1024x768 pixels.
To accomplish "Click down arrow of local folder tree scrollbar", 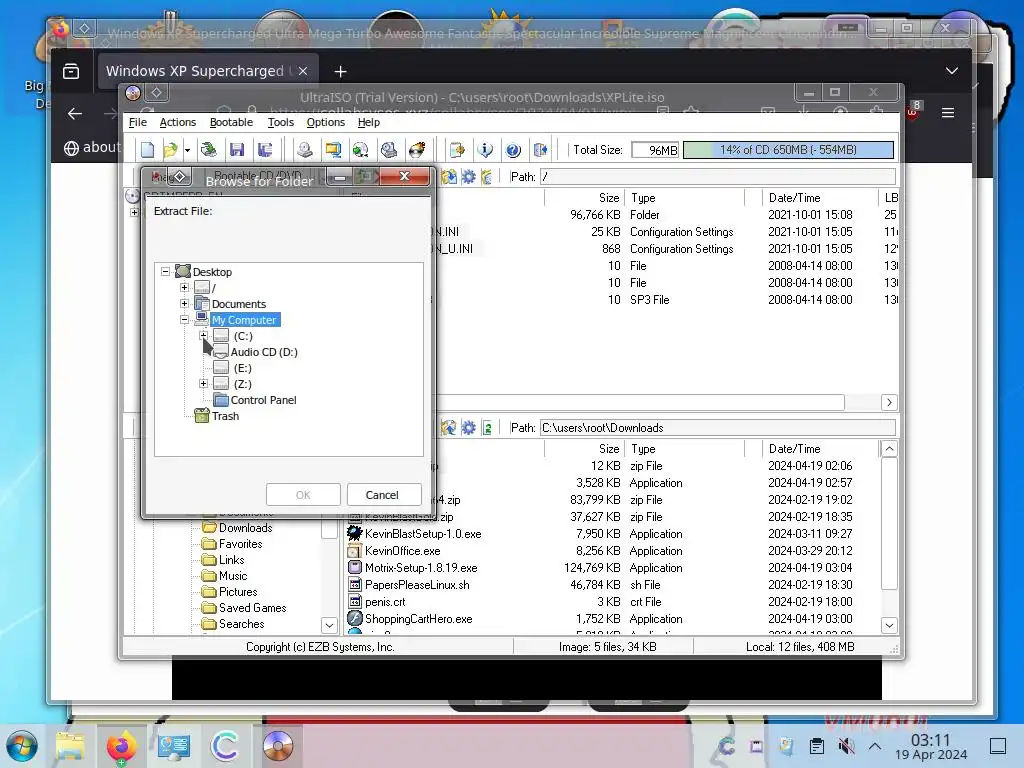I will coord(329,625).
